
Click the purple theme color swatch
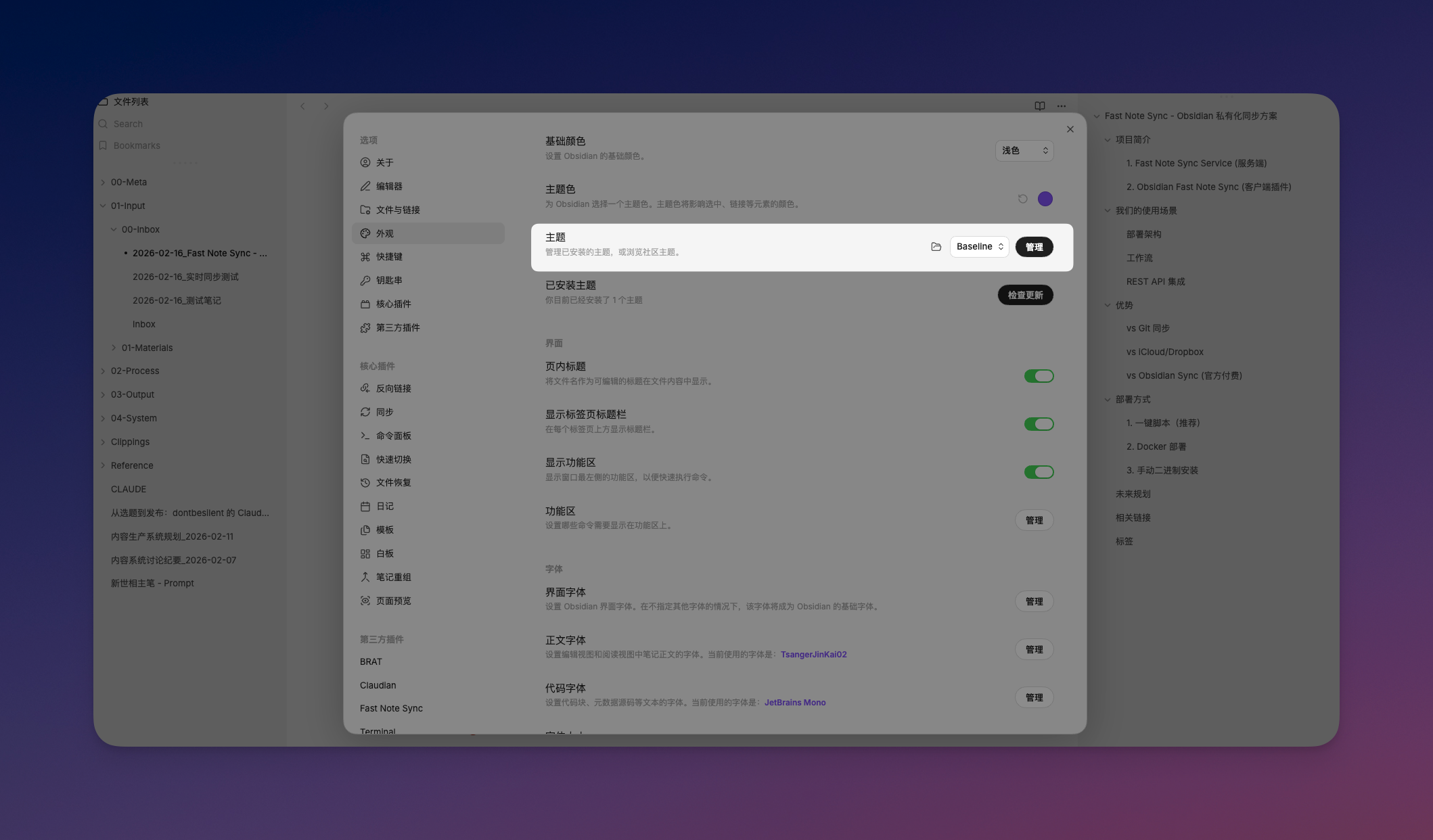click(x=1045, y=198)
